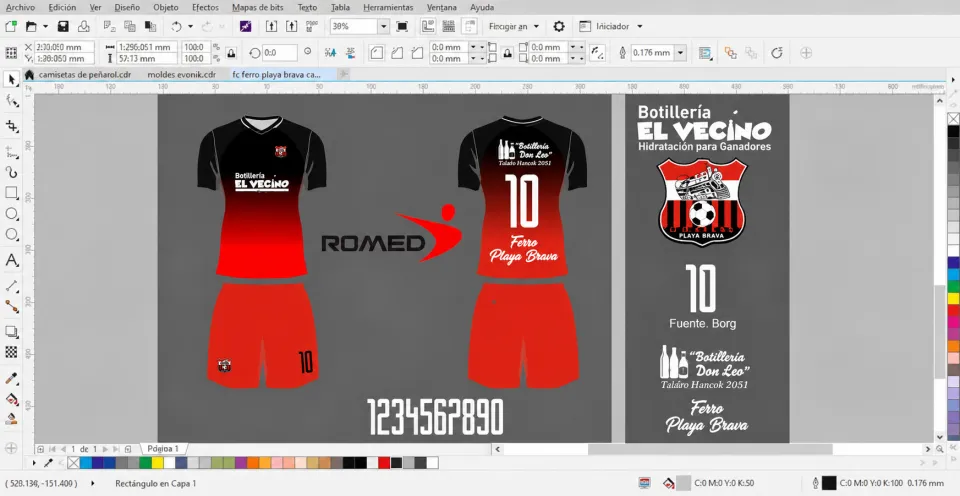This screenshot has height=496, width=960.
Task: Toggle the relative corner scaling button
Action: click(x=597, y=53)
